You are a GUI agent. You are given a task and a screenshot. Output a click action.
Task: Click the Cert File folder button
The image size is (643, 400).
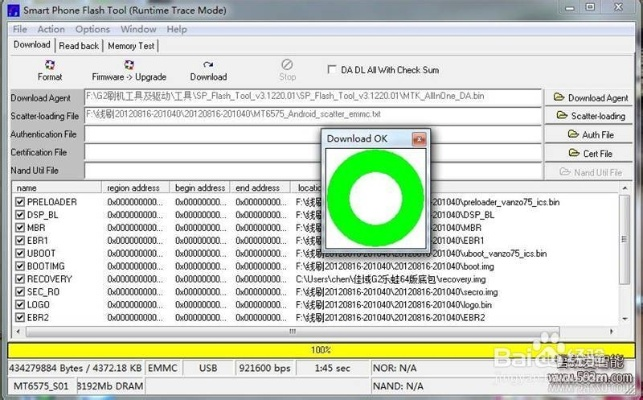point(592,153)
